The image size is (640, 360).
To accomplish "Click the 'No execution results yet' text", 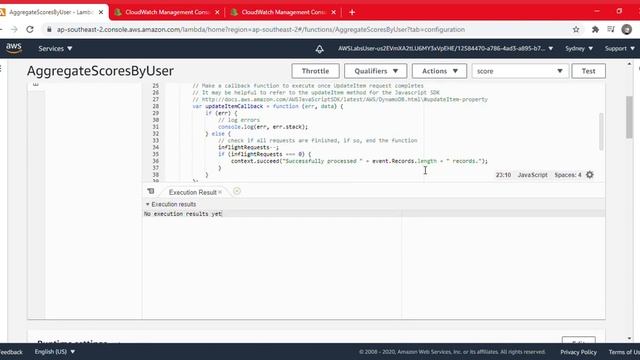I will coord(183,213).
